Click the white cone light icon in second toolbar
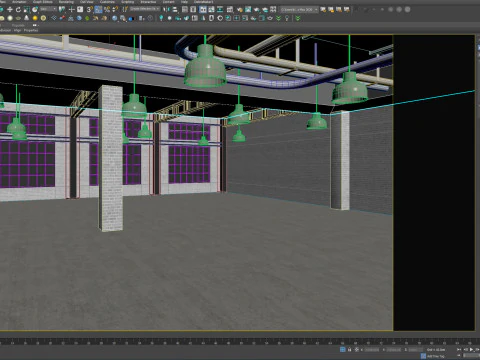 tap(26, 18)
